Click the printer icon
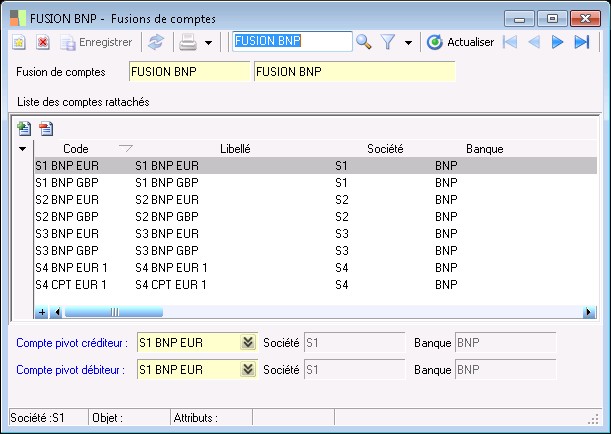This screenshot has height=434, width=611. click(188, 42)
